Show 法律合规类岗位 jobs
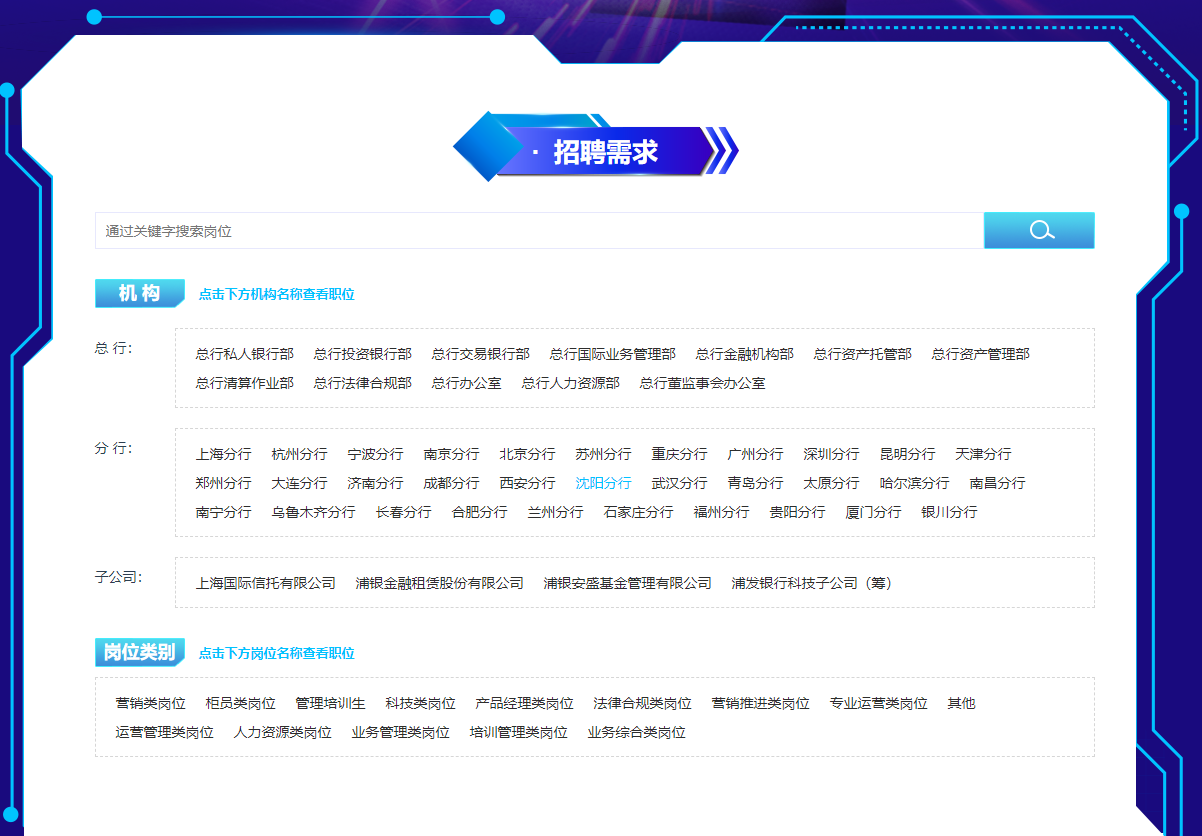Screen dimensions: 1202x836 pyautogui.click(x=643, y=704)
